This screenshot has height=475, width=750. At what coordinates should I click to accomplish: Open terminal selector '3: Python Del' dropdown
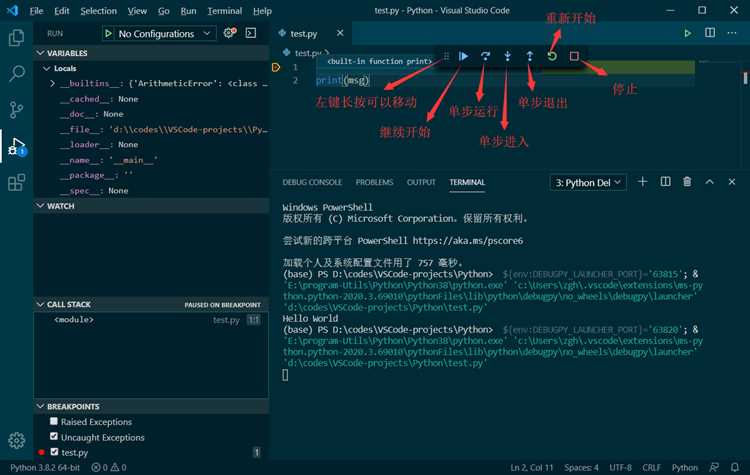(x=588, y=182)
